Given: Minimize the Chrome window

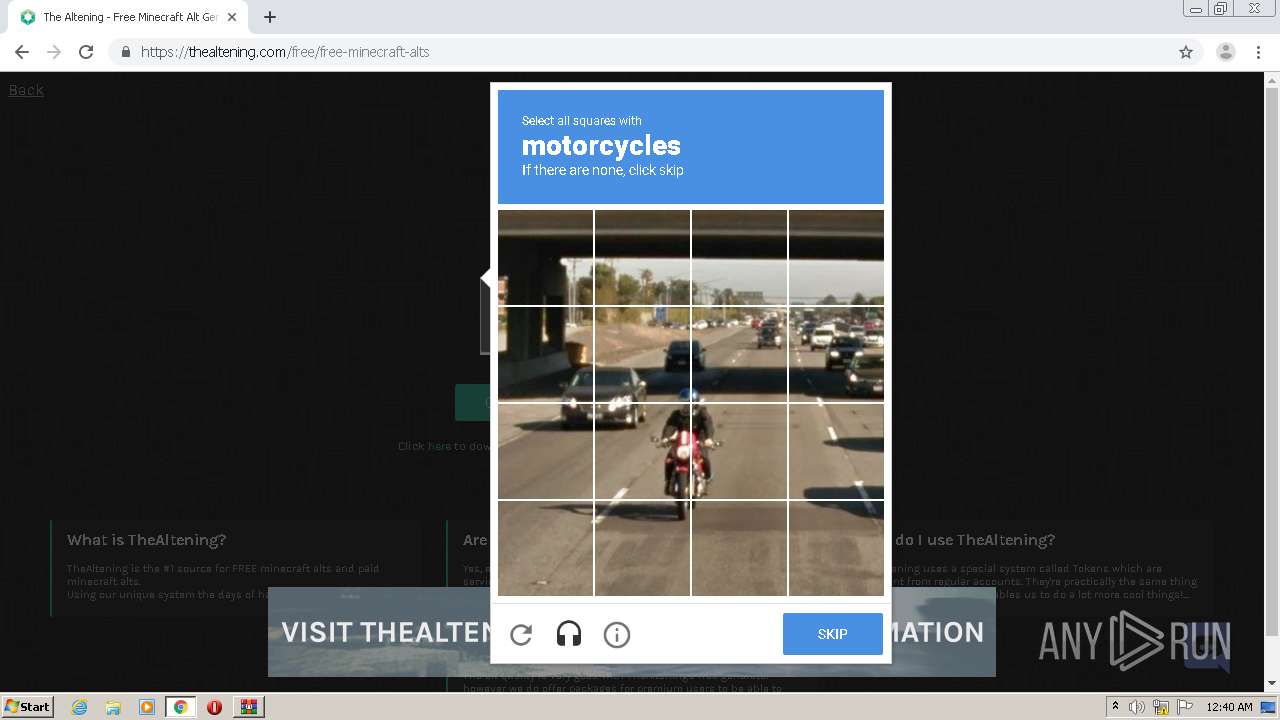Looking at the screenshot, I should [x=1196, y=9].
